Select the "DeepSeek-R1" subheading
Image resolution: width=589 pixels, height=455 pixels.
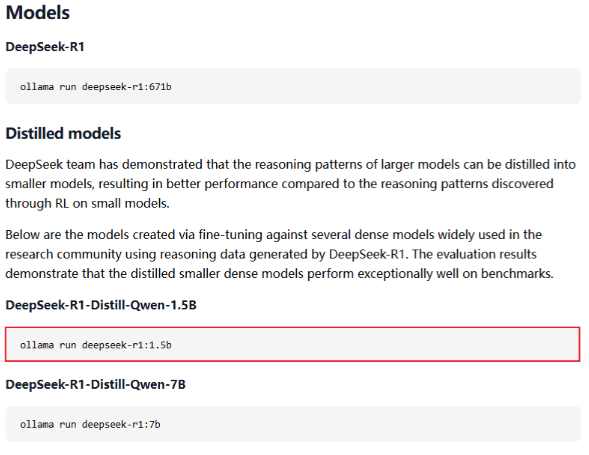click(x=45, y=47)
